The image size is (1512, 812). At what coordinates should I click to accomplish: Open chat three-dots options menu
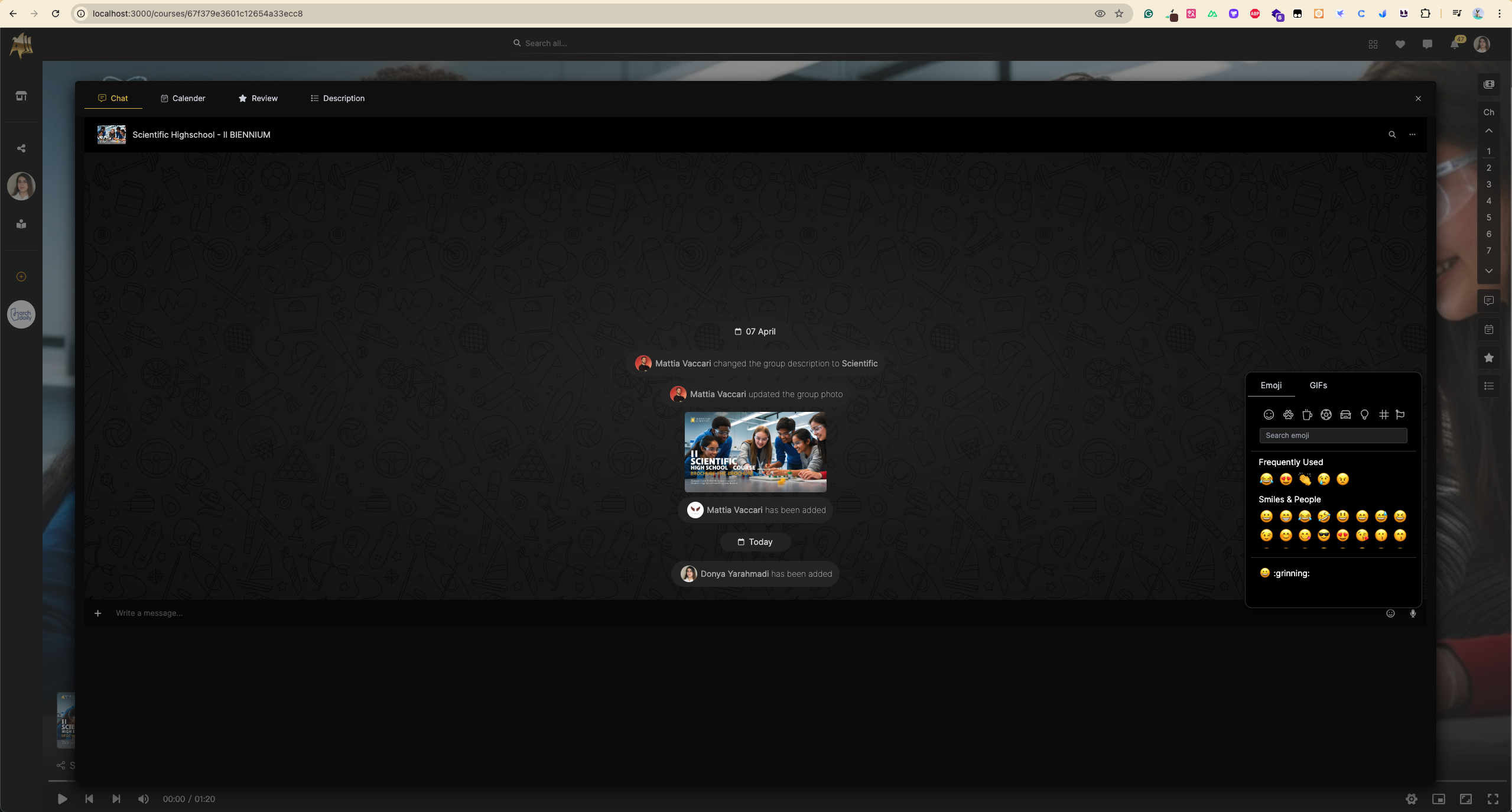1412,135
